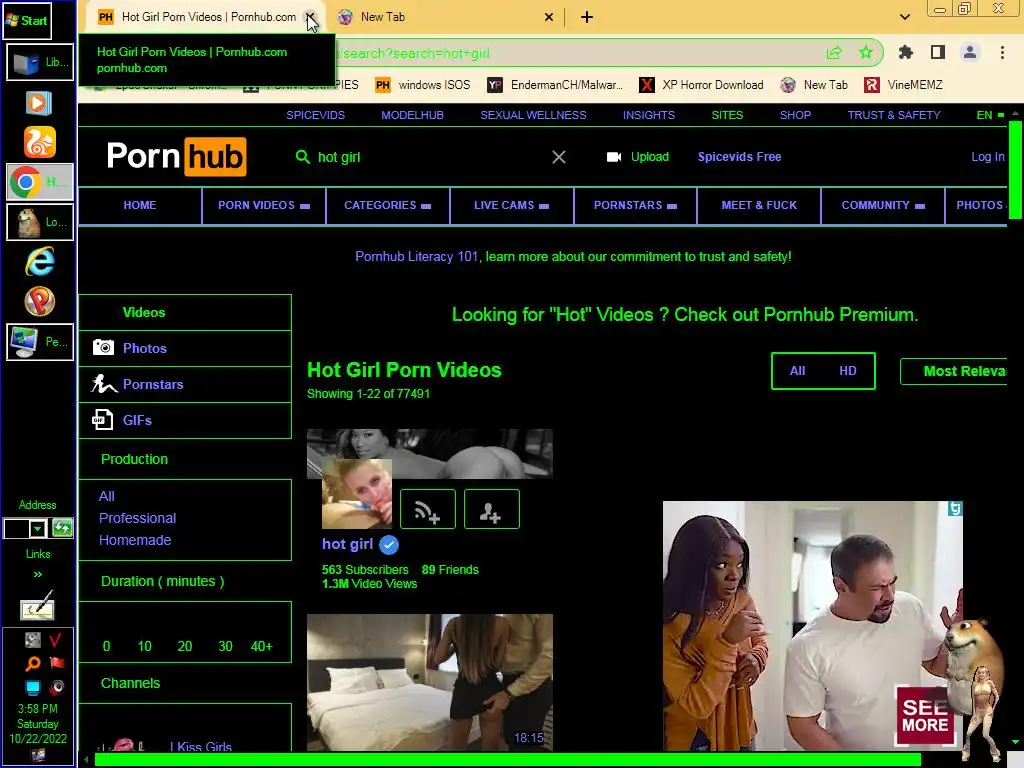This screenshot has width=1024, height=768.
Task: Click the share page icon in address bar
Action: pyautogui.click(x=834, y=53)
